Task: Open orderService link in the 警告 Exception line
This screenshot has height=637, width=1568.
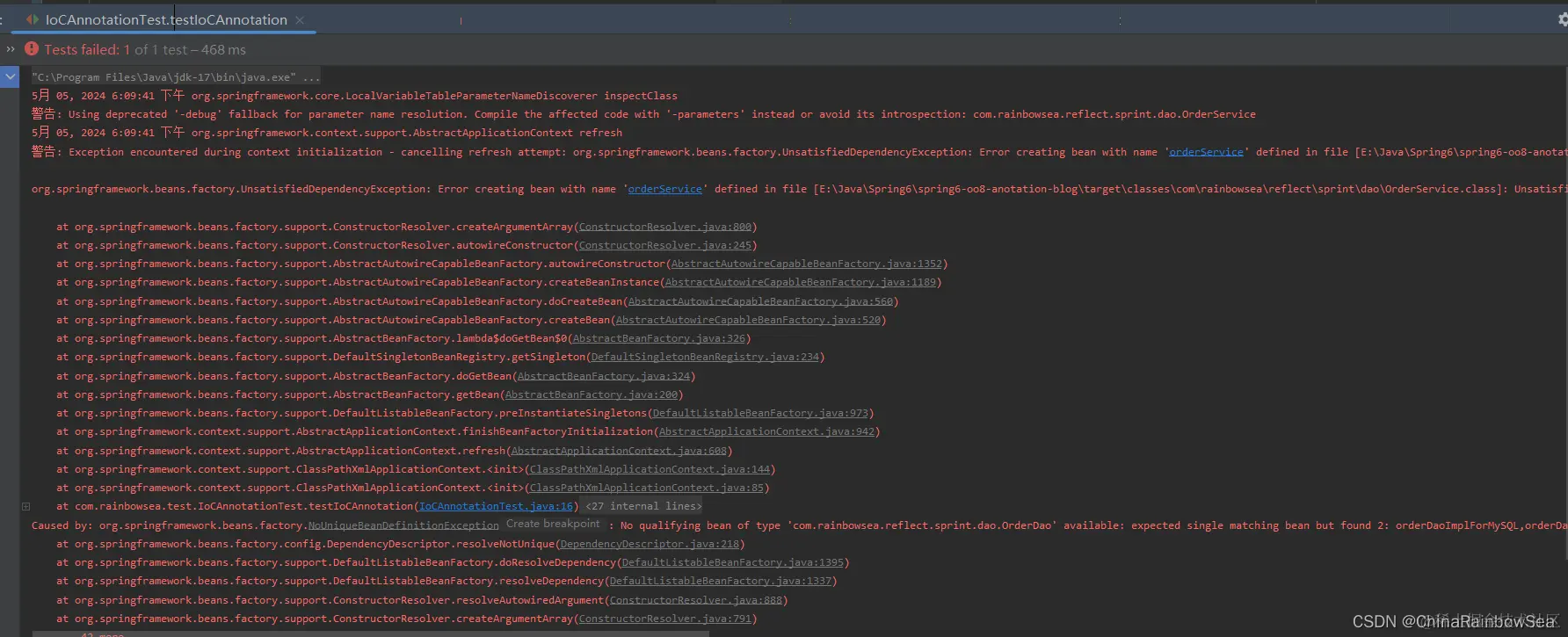Action: (x=1206, y=152)
